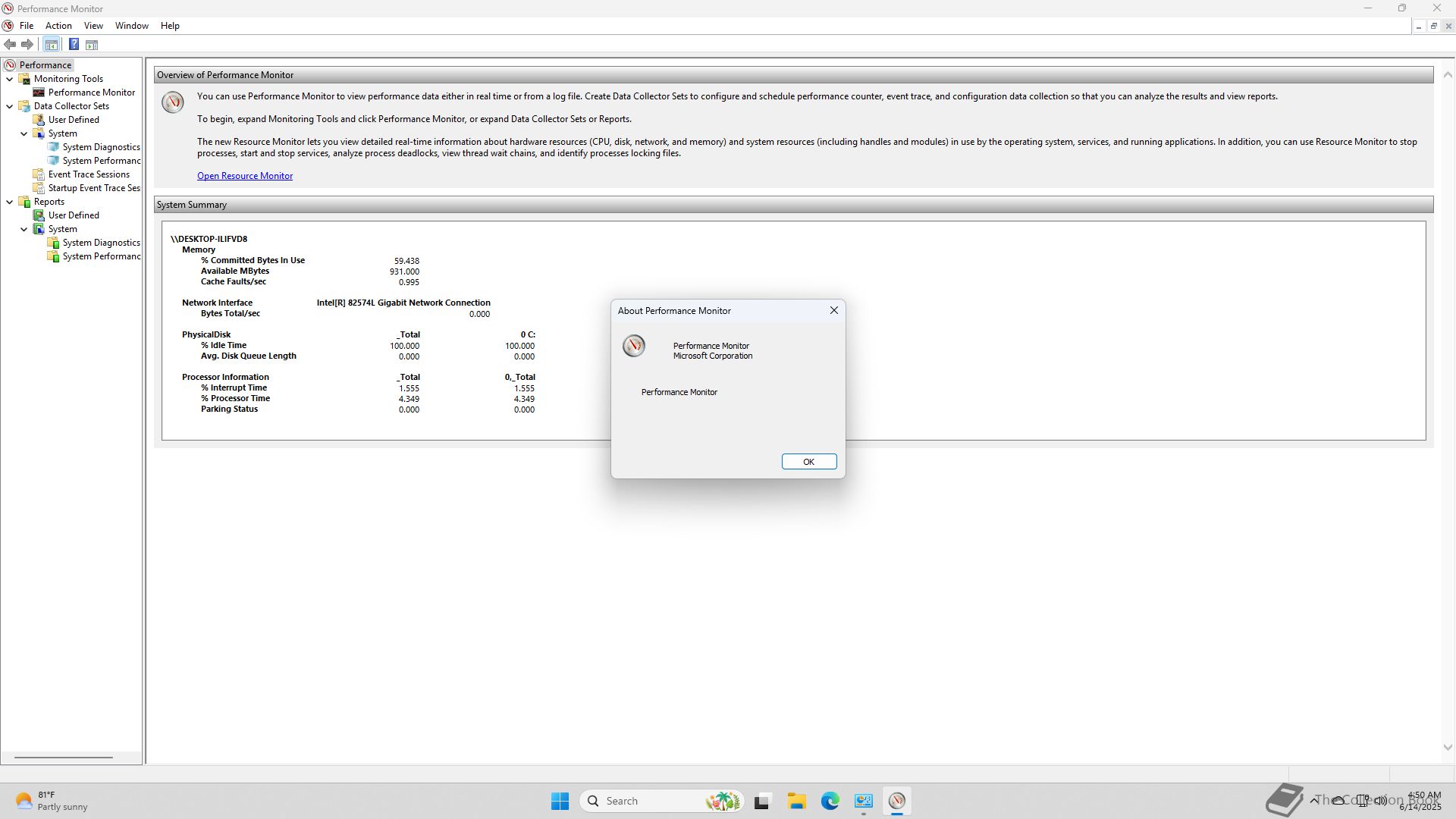The height and width of the screenshot is (819, 1456).
Task: Click OK in About dialog
Action: 808,462
